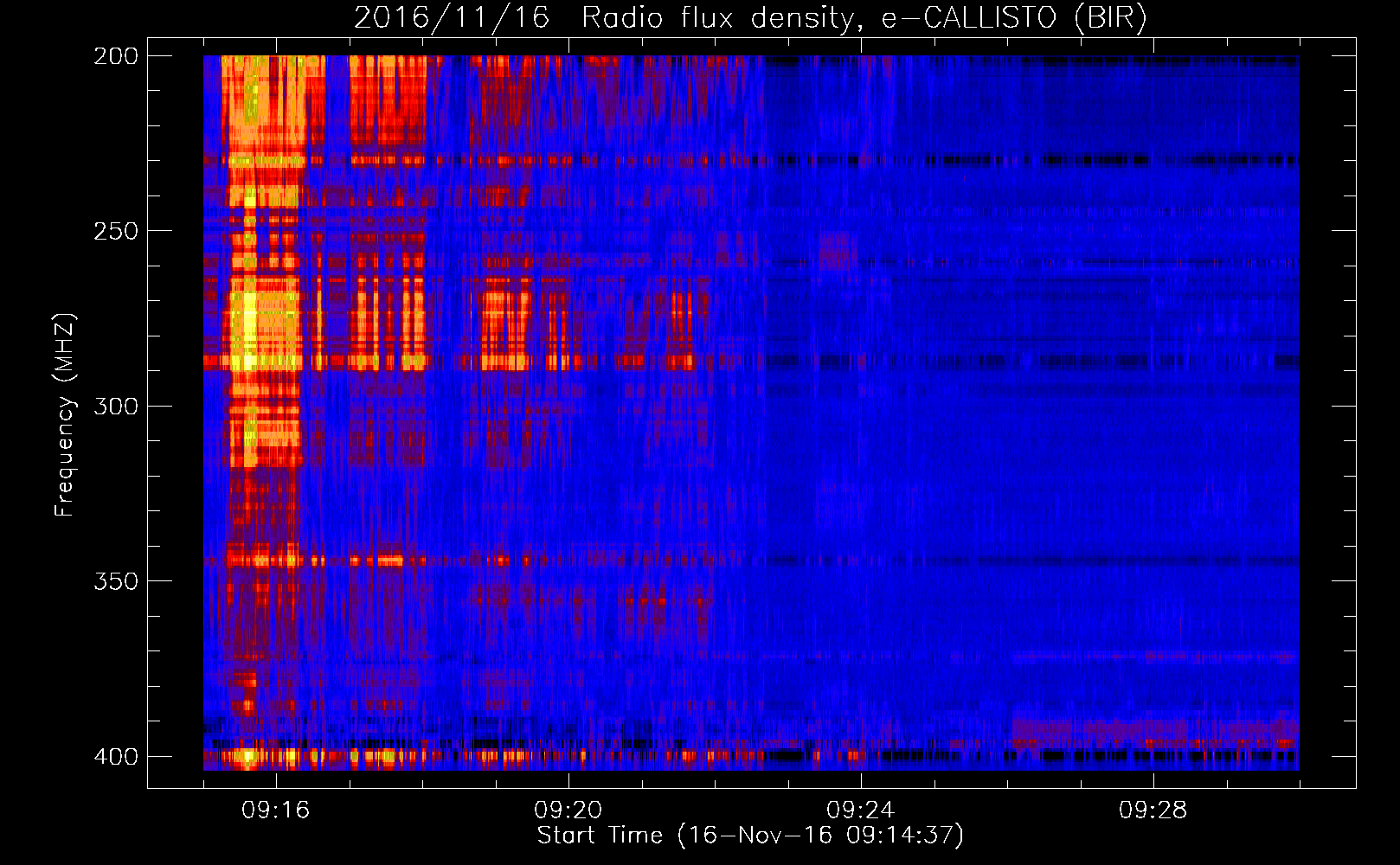Click the "09:28" time tick label

tap(1153, 811)
